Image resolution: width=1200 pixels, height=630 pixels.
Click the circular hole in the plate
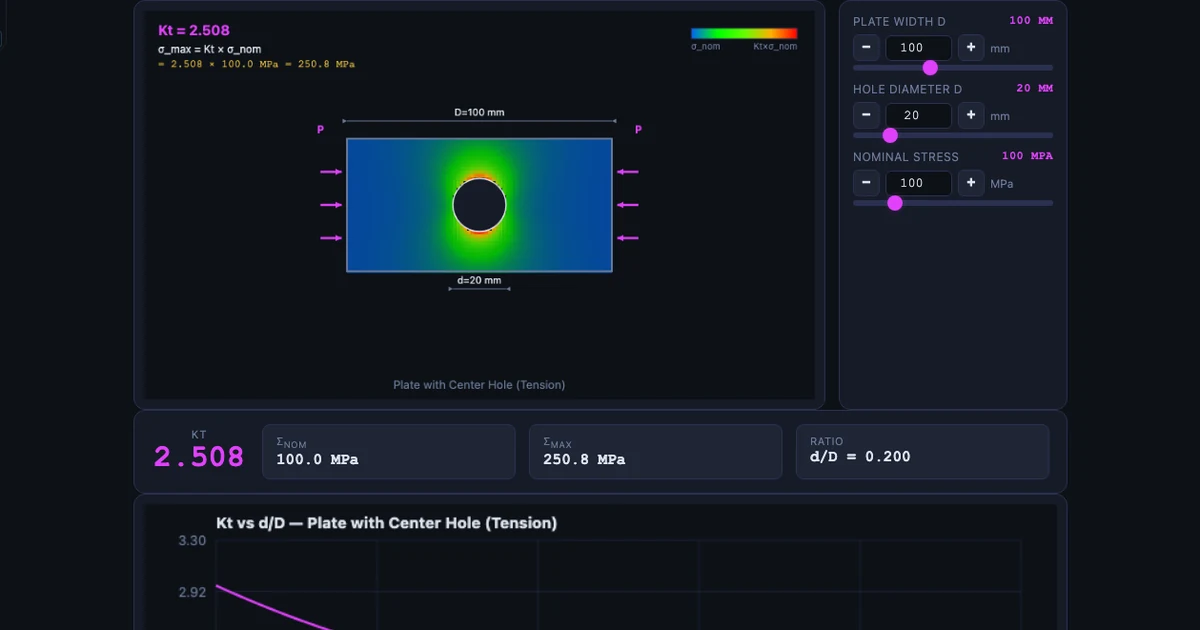click(x=479, y=205)
